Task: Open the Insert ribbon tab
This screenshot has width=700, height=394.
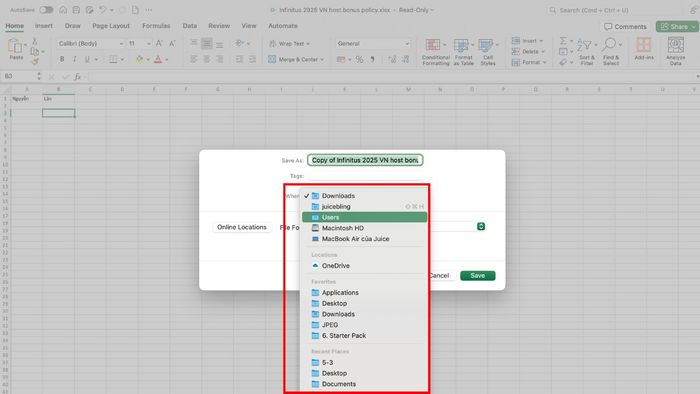Action: pyautogui.click(x=44, y=26)
